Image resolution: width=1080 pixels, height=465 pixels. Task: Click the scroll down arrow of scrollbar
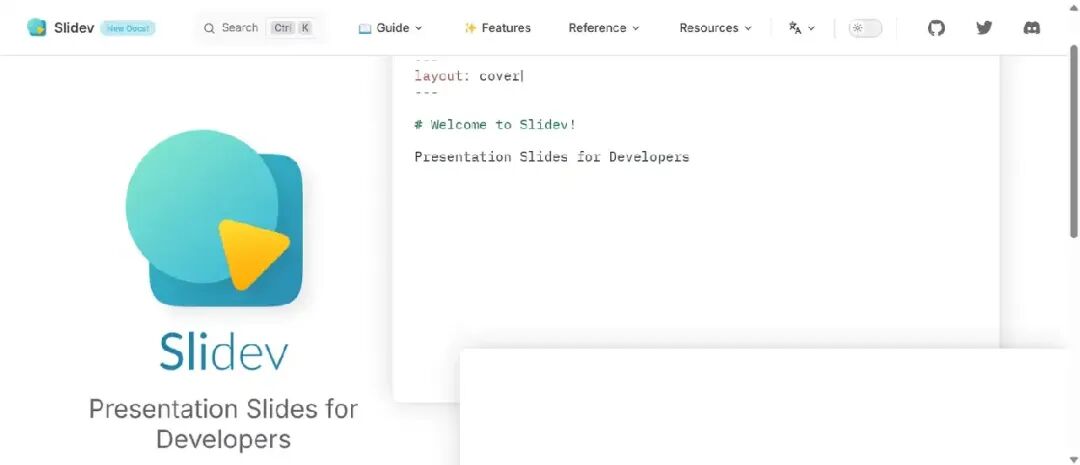click(1074, 459)
